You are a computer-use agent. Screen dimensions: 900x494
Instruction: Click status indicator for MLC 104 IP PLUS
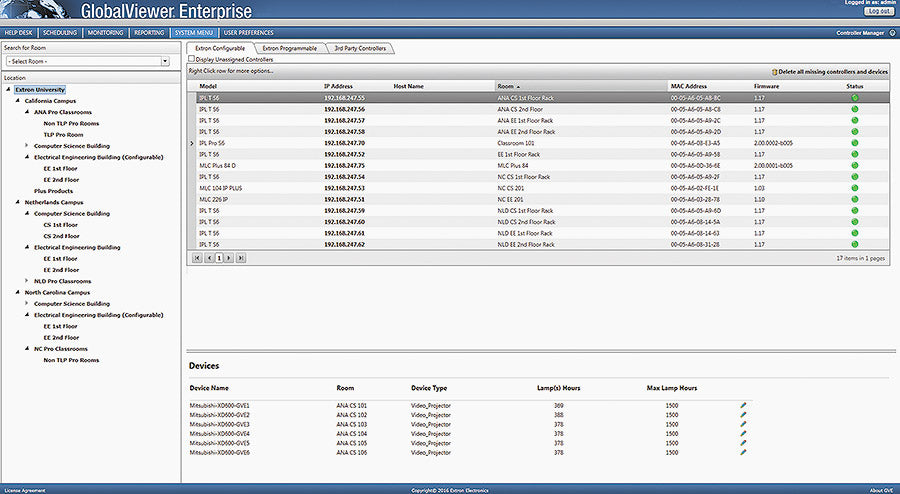pos(855,188)
